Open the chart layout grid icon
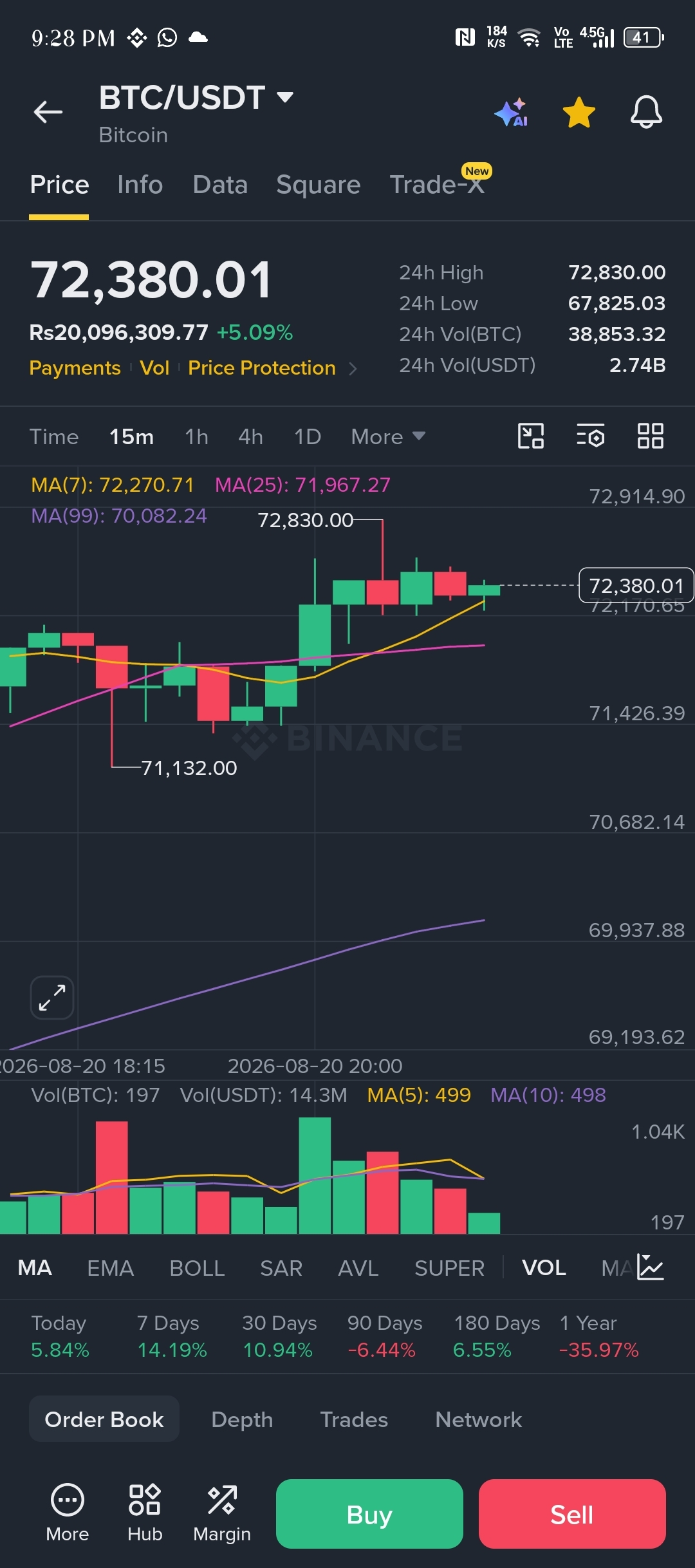 coord(650,436)
